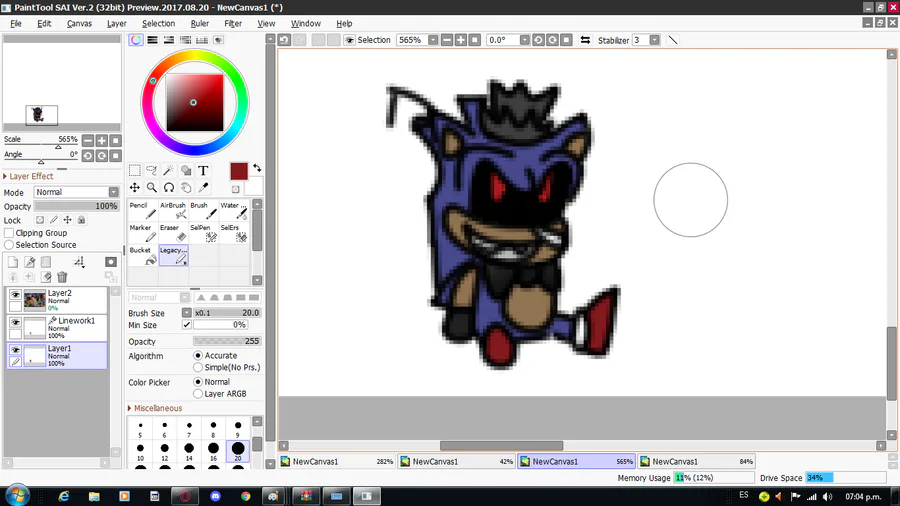900x506 pixels.
Task: Choose the SelErs selection eraser tool
Action: point(234,233)
